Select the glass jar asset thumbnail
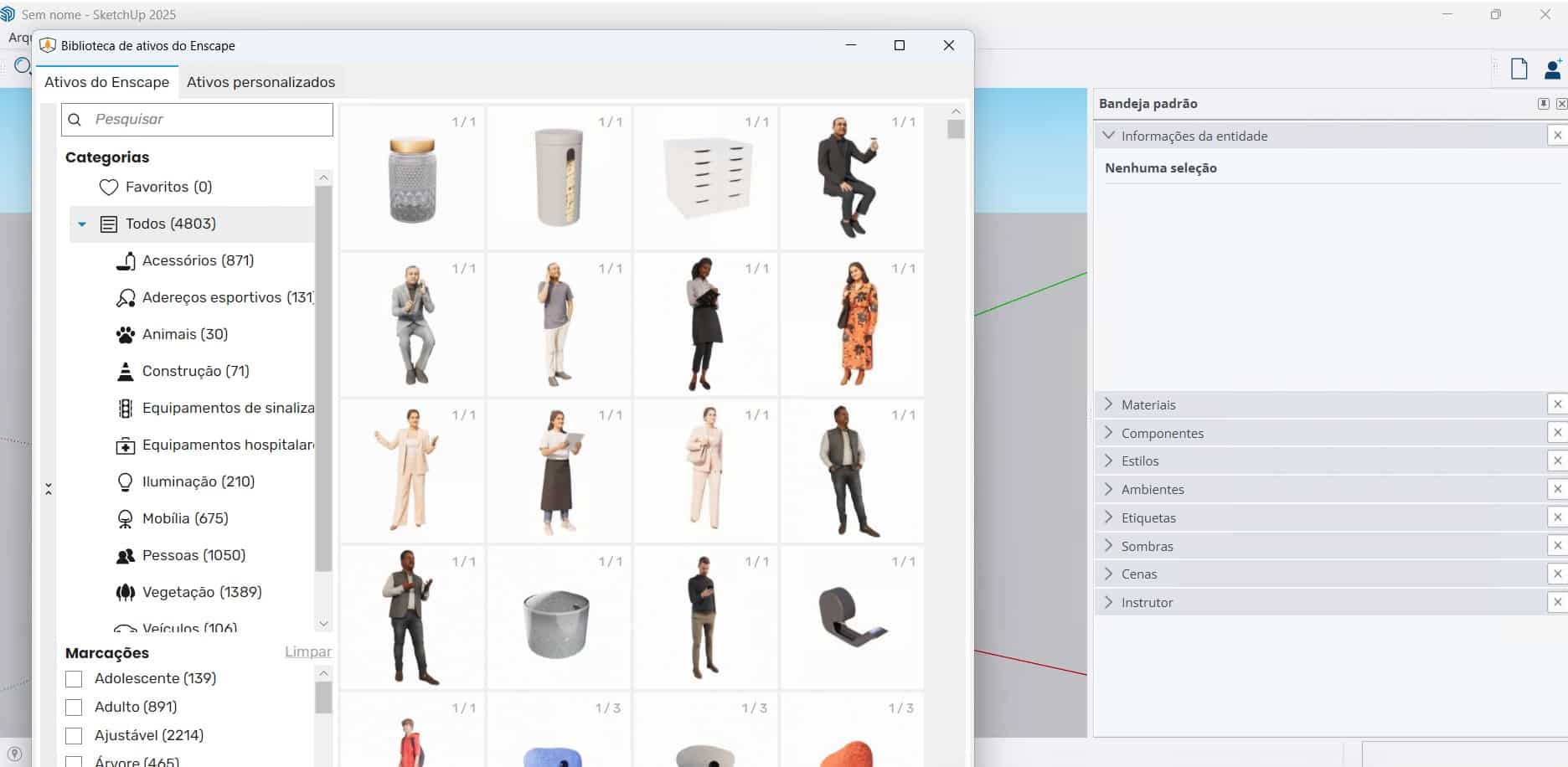 click(412, 178)
